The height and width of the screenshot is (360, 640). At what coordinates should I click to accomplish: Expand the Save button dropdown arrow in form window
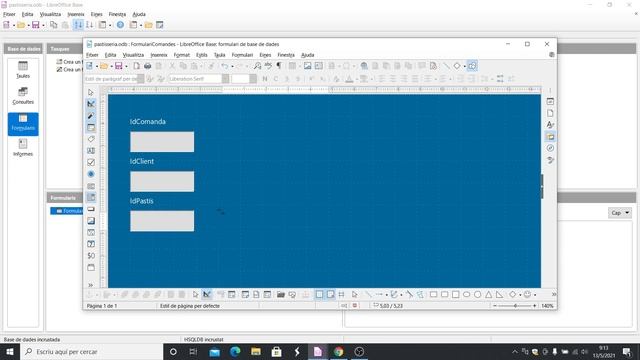[126, 66]
